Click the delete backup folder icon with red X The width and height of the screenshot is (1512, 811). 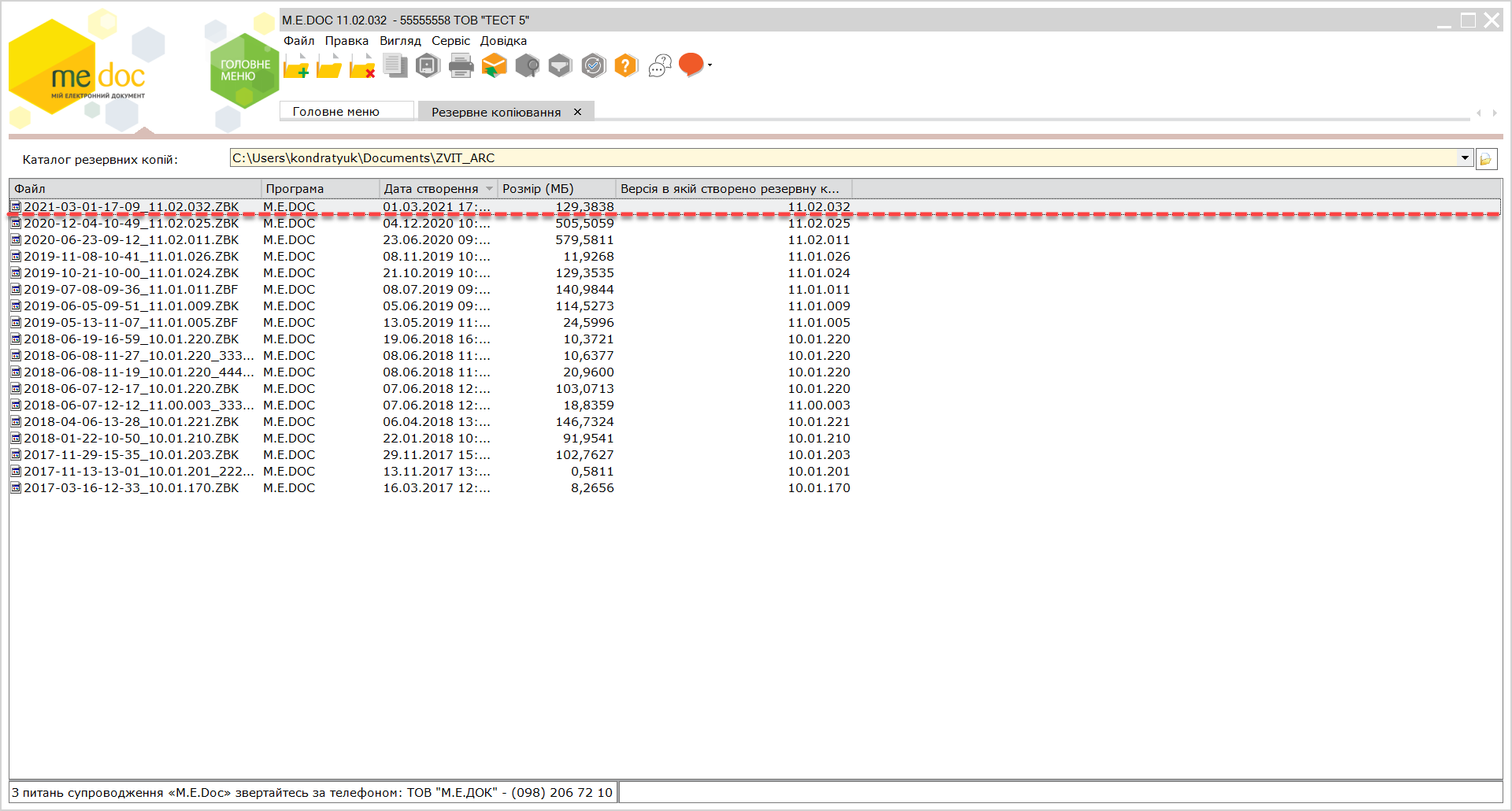point(362,66)
